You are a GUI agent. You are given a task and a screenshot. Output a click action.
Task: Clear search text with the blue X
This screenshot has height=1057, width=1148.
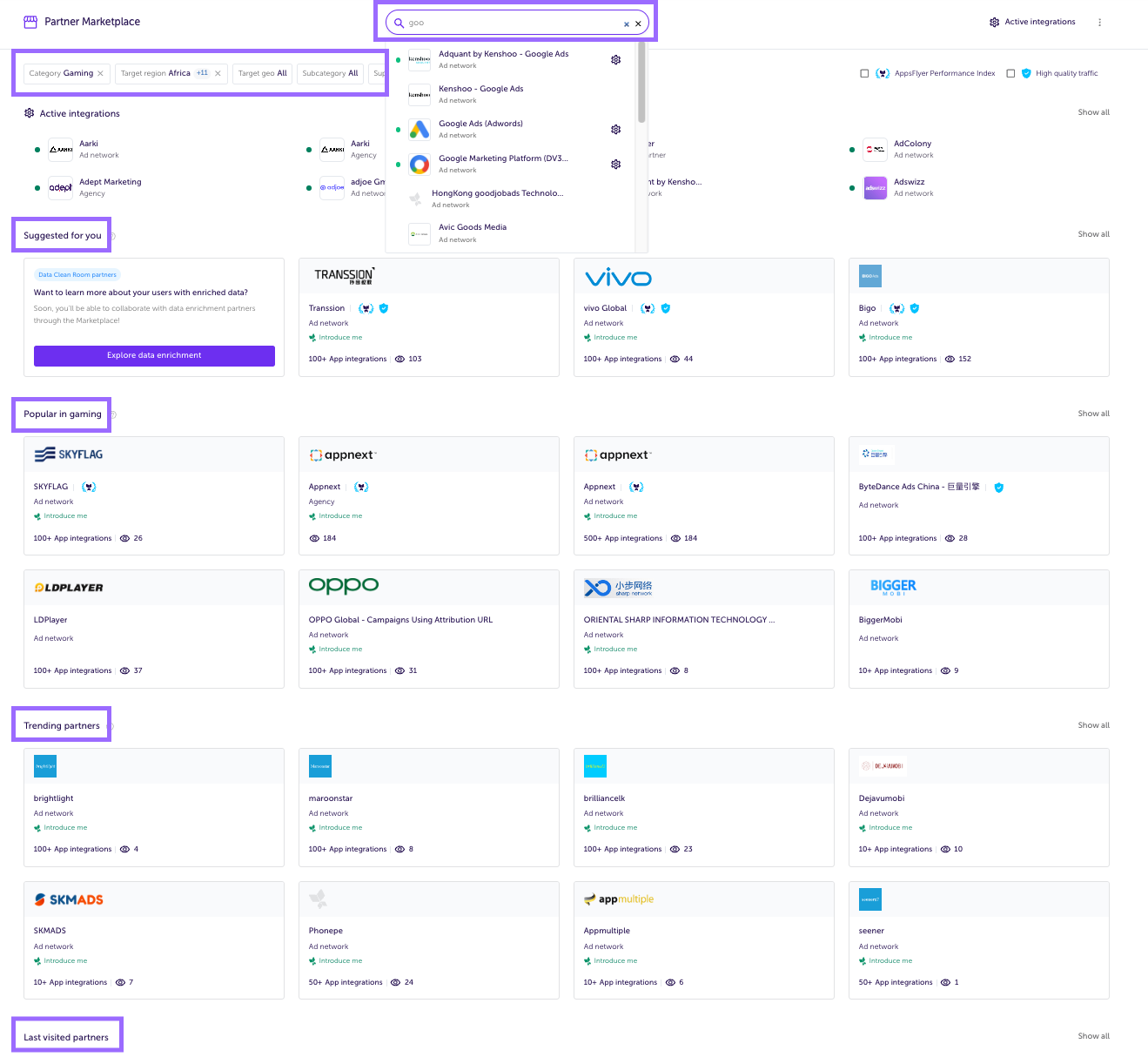point(626,24)
